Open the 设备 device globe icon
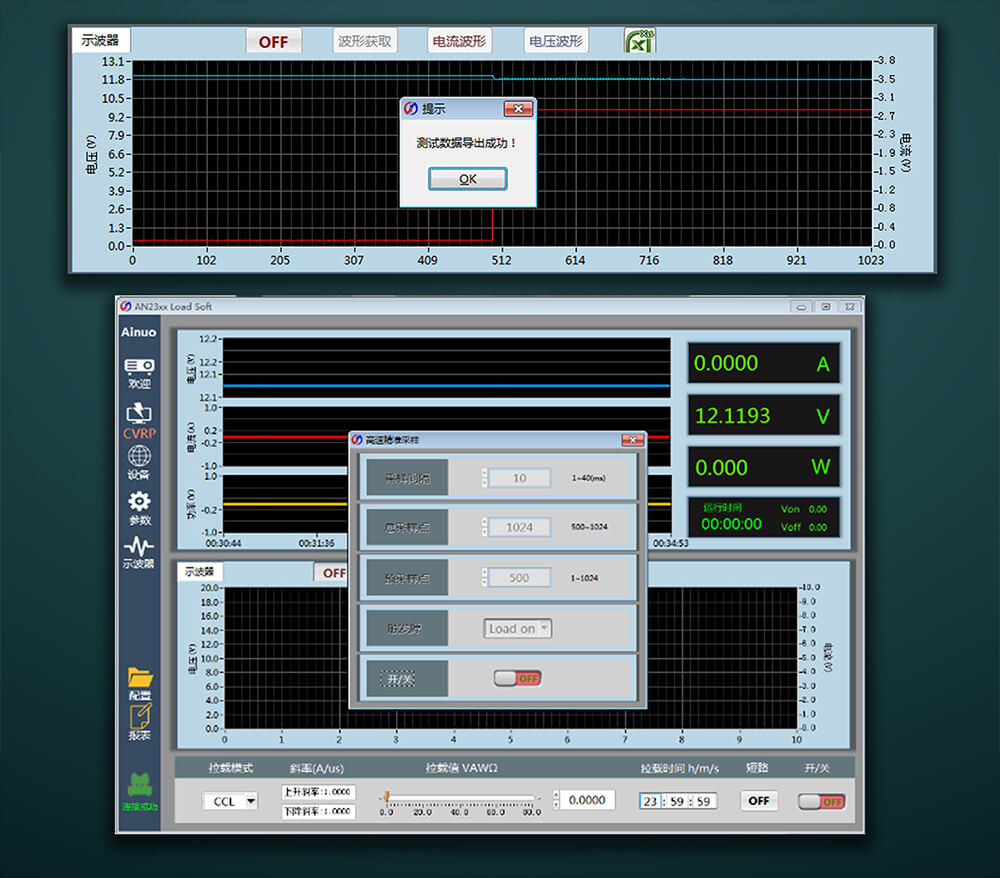The height and width of the screenshot is (878, 1000). point(139,462)
